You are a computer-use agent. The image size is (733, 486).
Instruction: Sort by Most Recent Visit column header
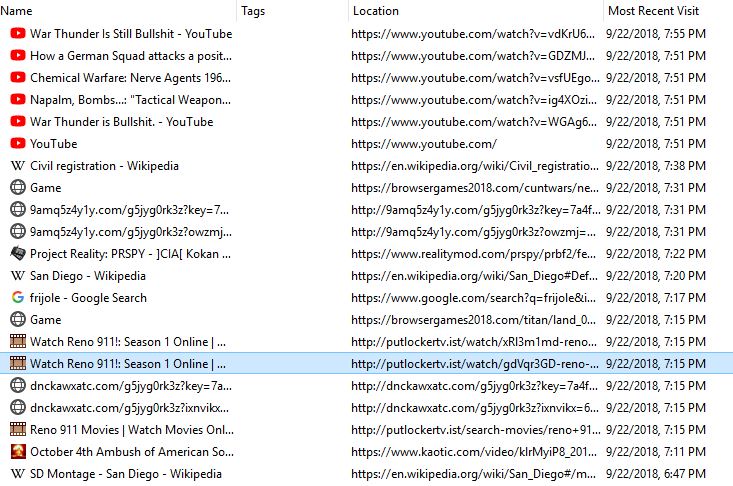pyautogui.click(x=668, y=11)
